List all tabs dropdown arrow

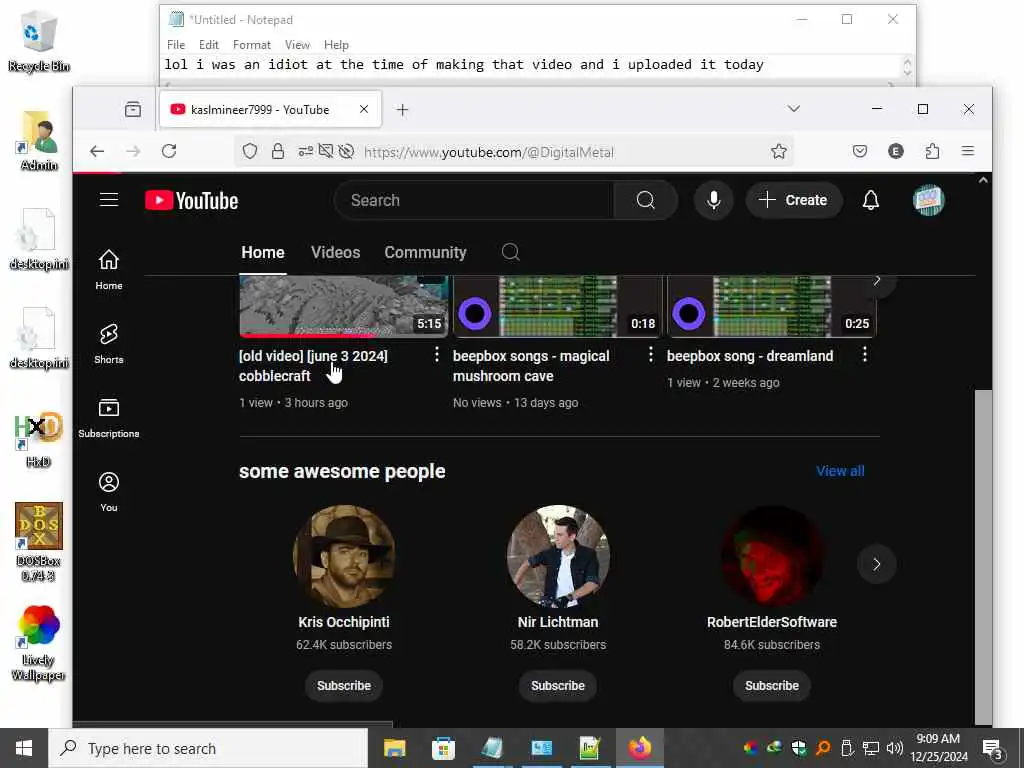[x=793, y=108]
